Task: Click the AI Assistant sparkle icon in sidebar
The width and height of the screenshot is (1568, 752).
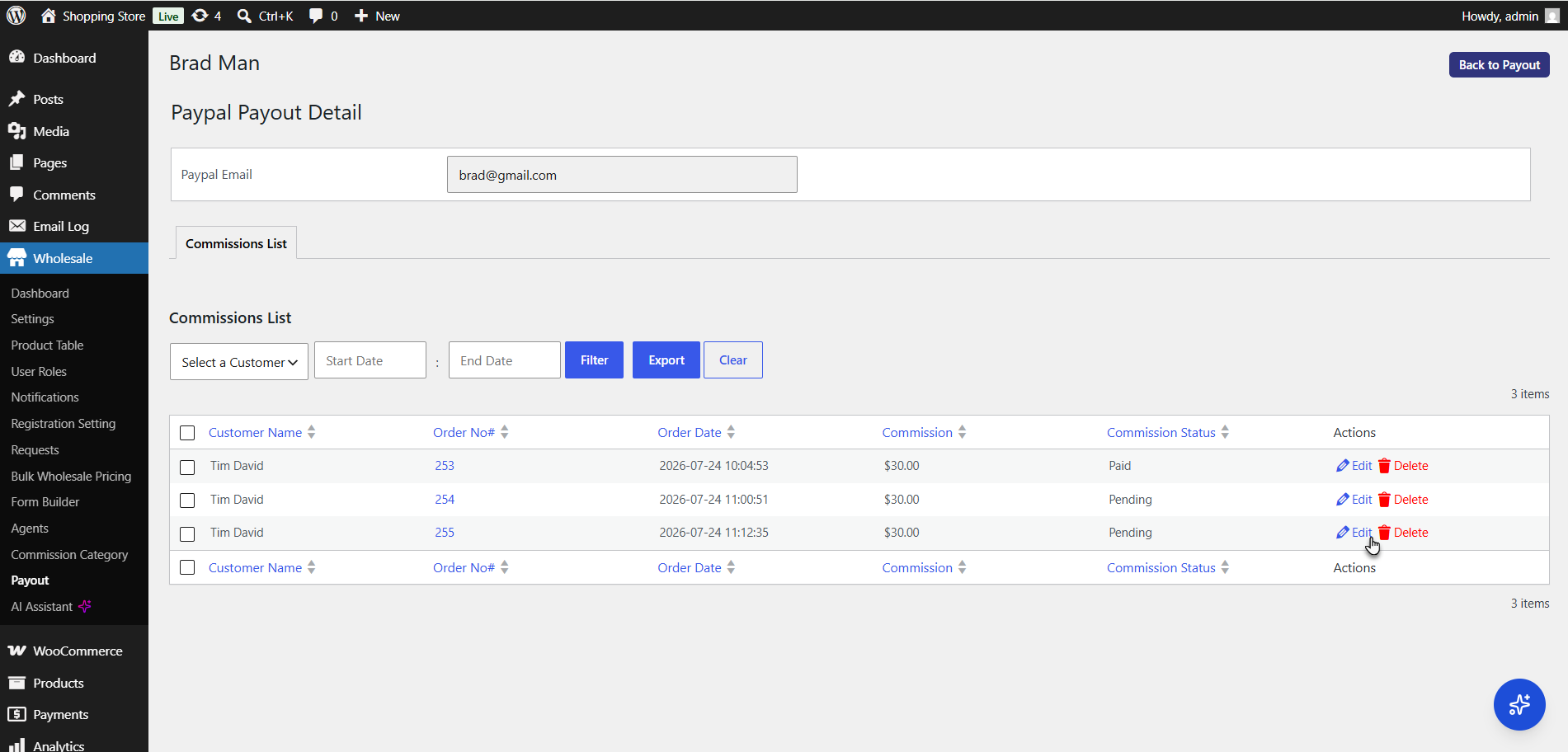Action: (x=84, y=607)
